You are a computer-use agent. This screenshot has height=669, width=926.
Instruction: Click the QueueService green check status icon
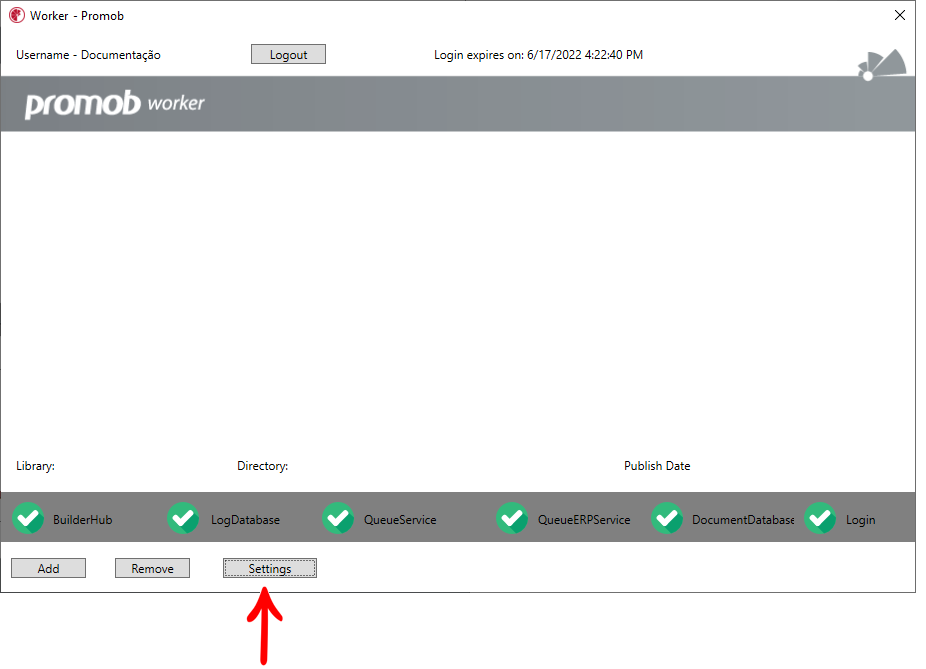[x=338, y=518]
